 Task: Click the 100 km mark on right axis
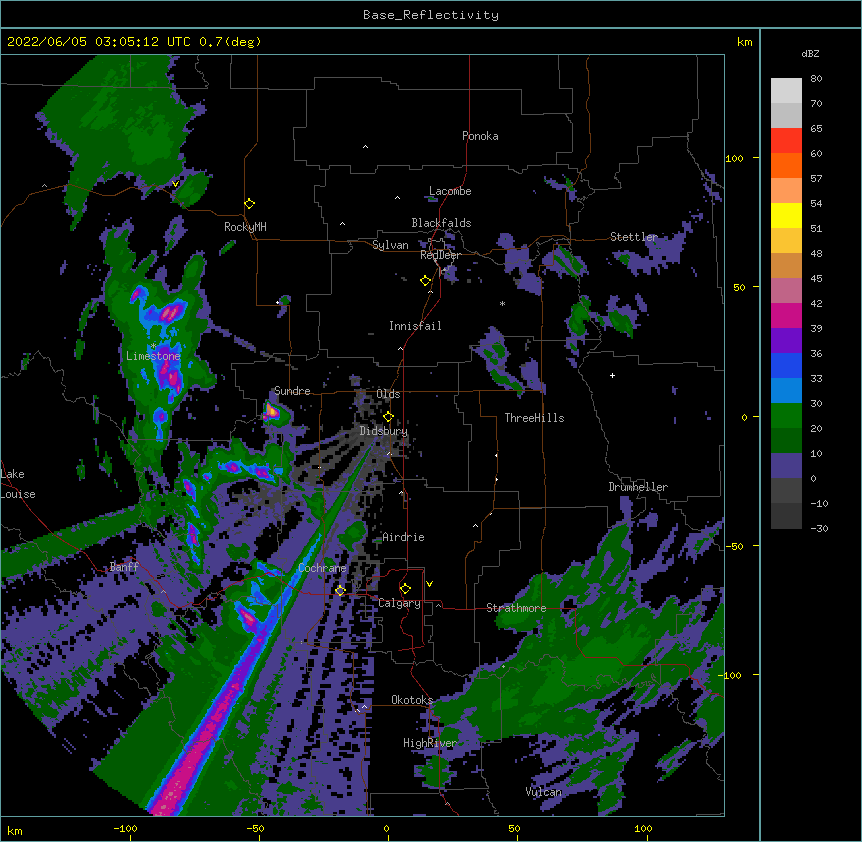tap(734, 158)
